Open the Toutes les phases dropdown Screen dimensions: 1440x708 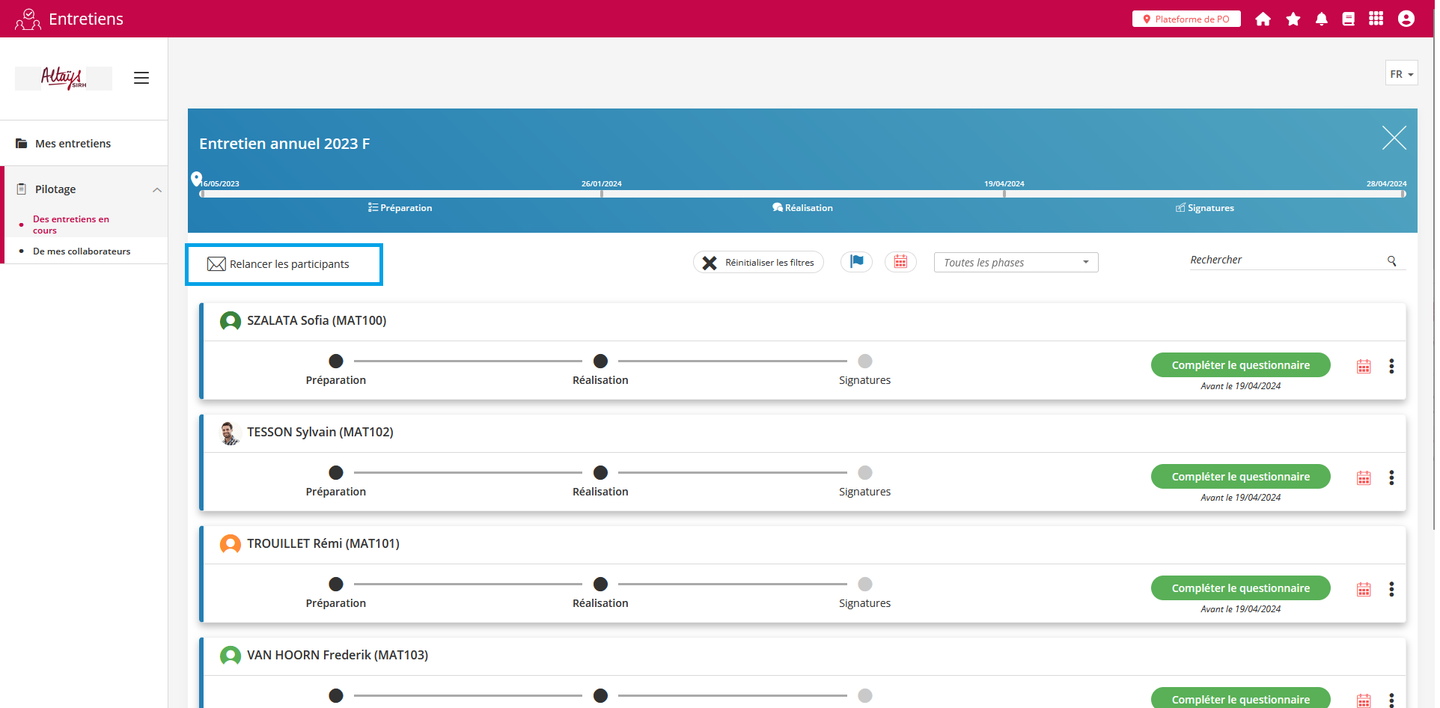coord(1015,263)
